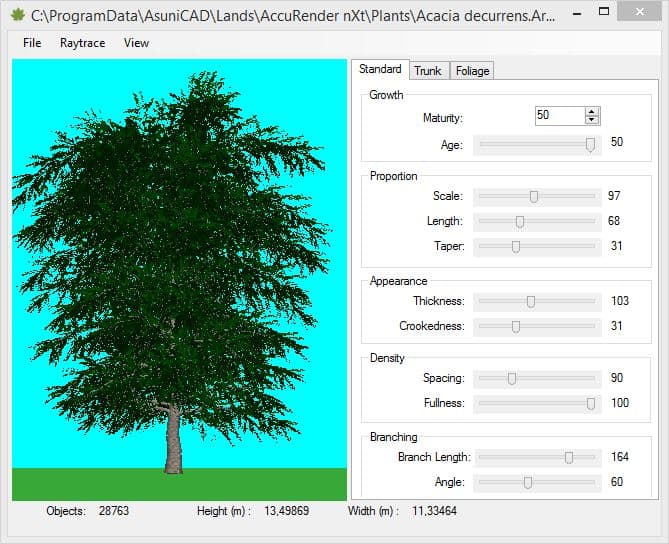The height and width of the screenshot is (544, 669).
Task: Click the Scale value 97
Action: pos(614,196)
